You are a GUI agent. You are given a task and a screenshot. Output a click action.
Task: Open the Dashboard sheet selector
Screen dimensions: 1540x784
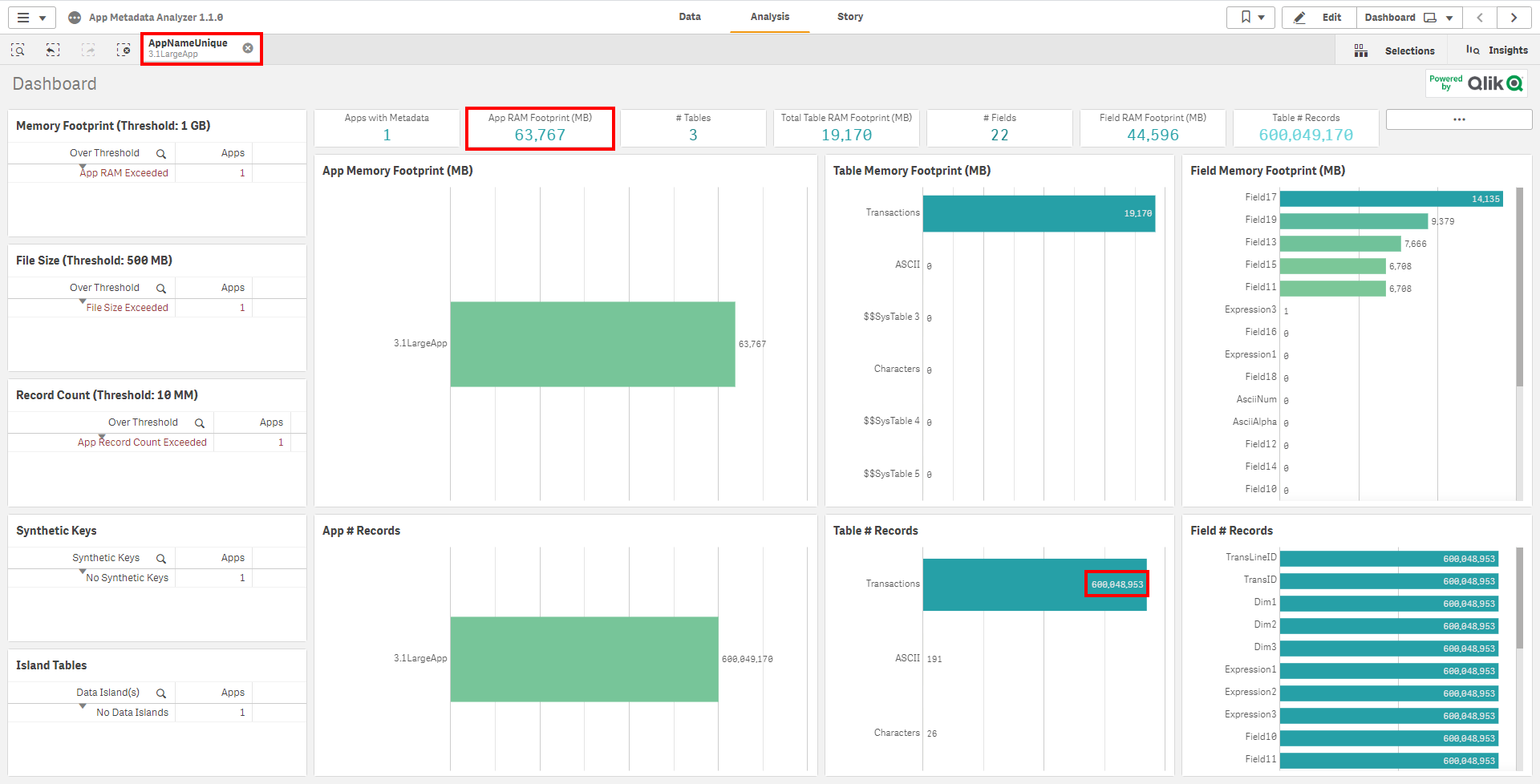pos(1408,18)
